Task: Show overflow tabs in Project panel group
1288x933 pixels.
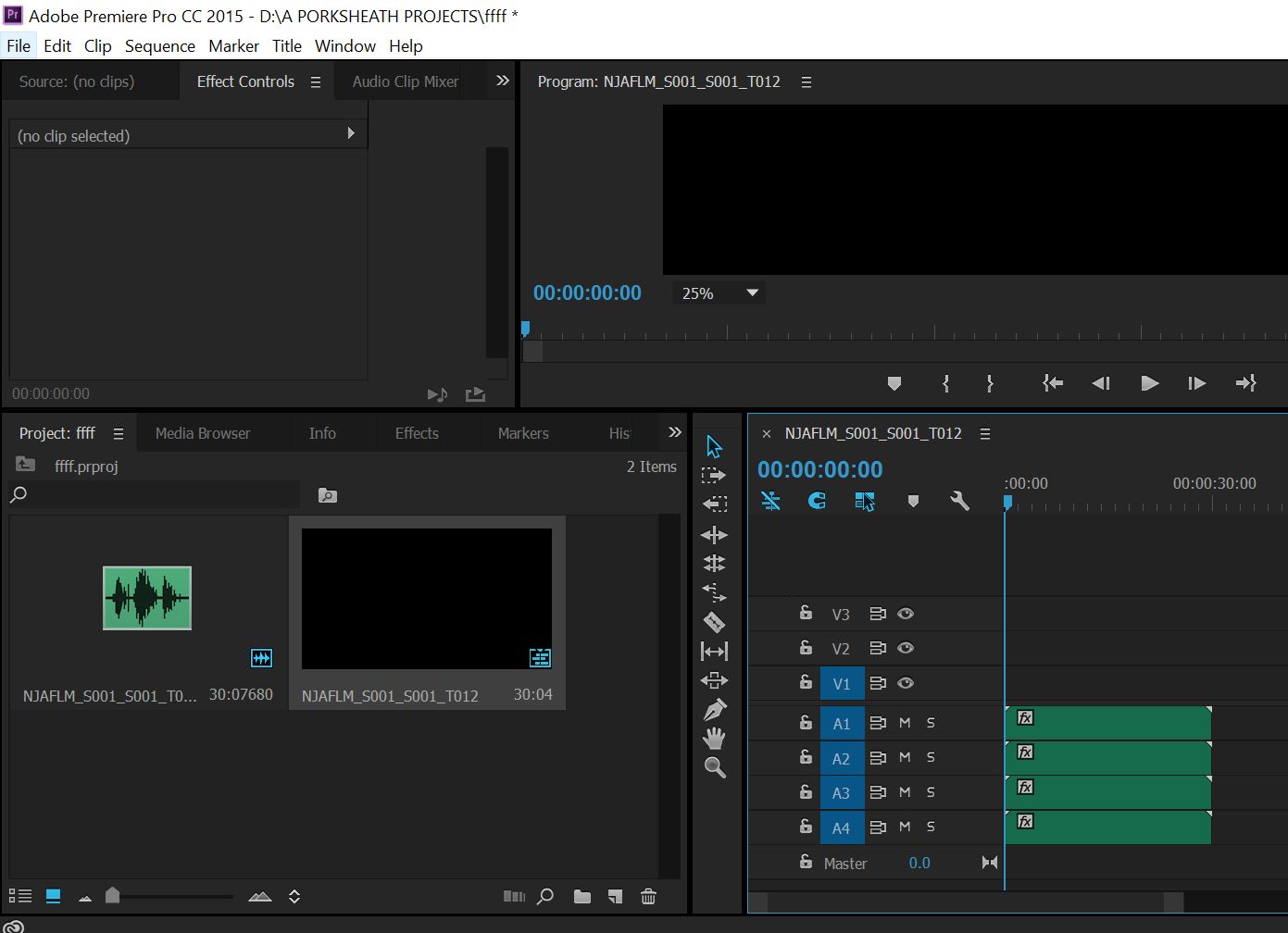Action: click(x=675, y=432)
